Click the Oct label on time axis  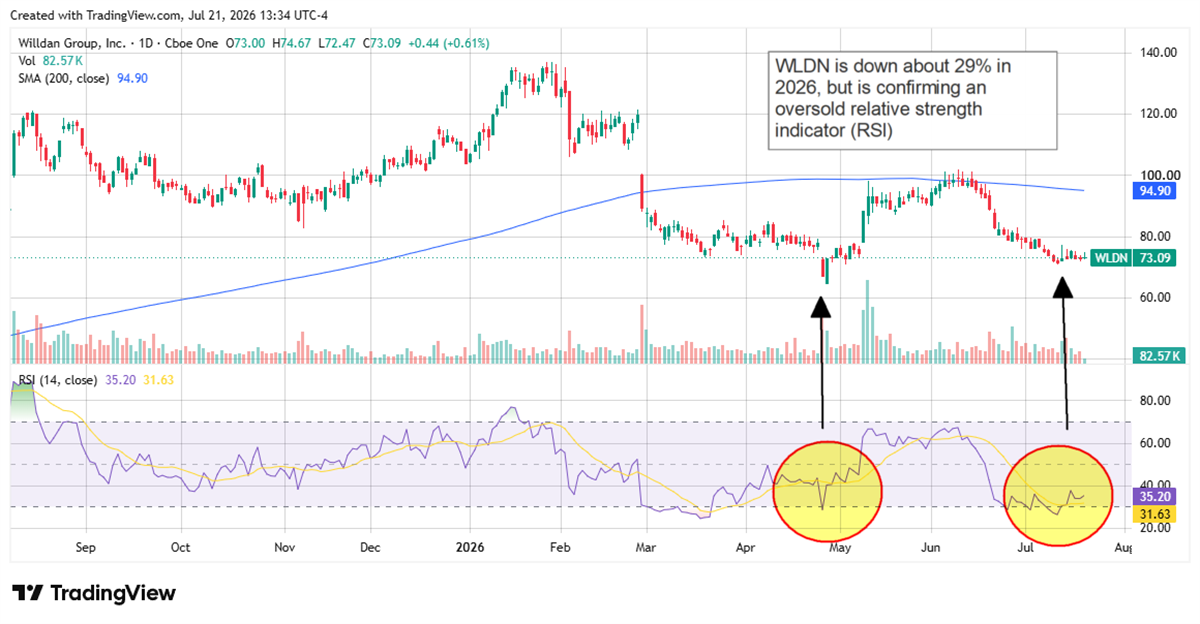[x=180, y=548]
